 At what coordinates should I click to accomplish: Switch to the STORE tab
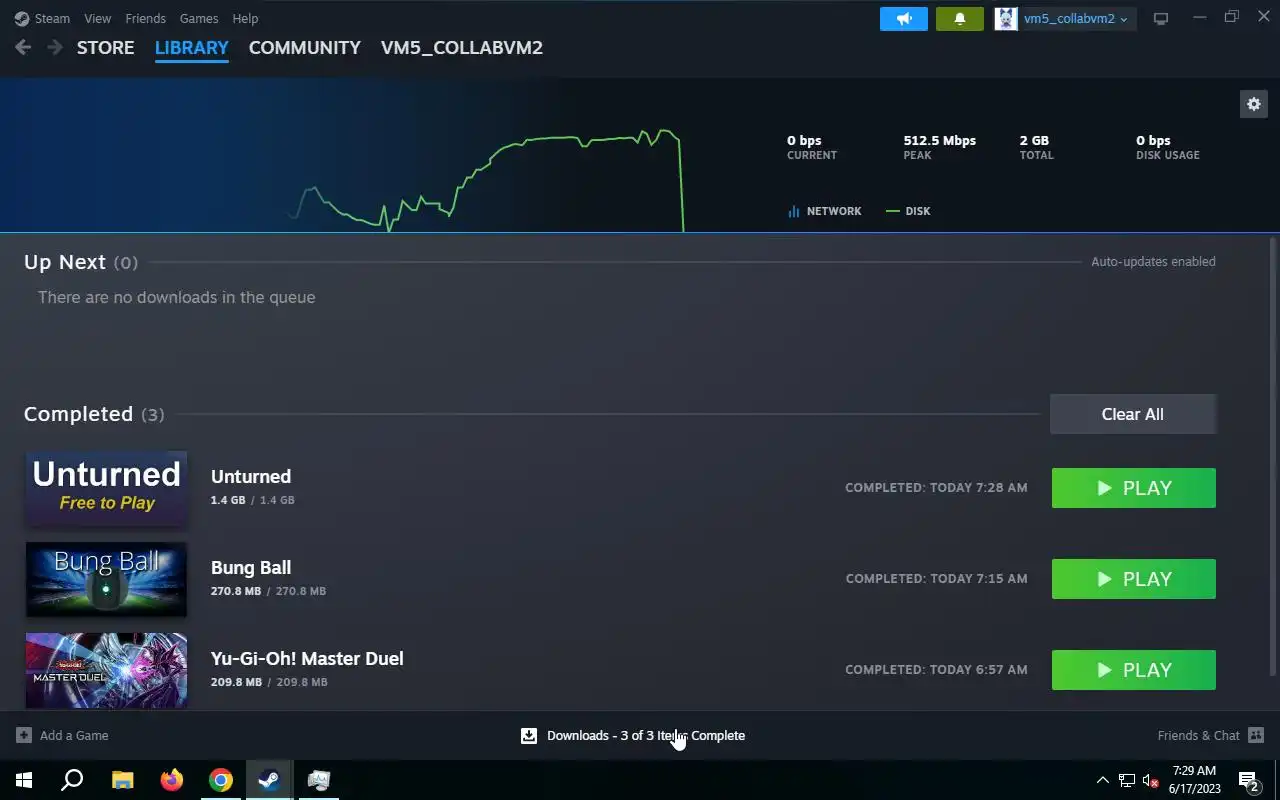point(105,47)
